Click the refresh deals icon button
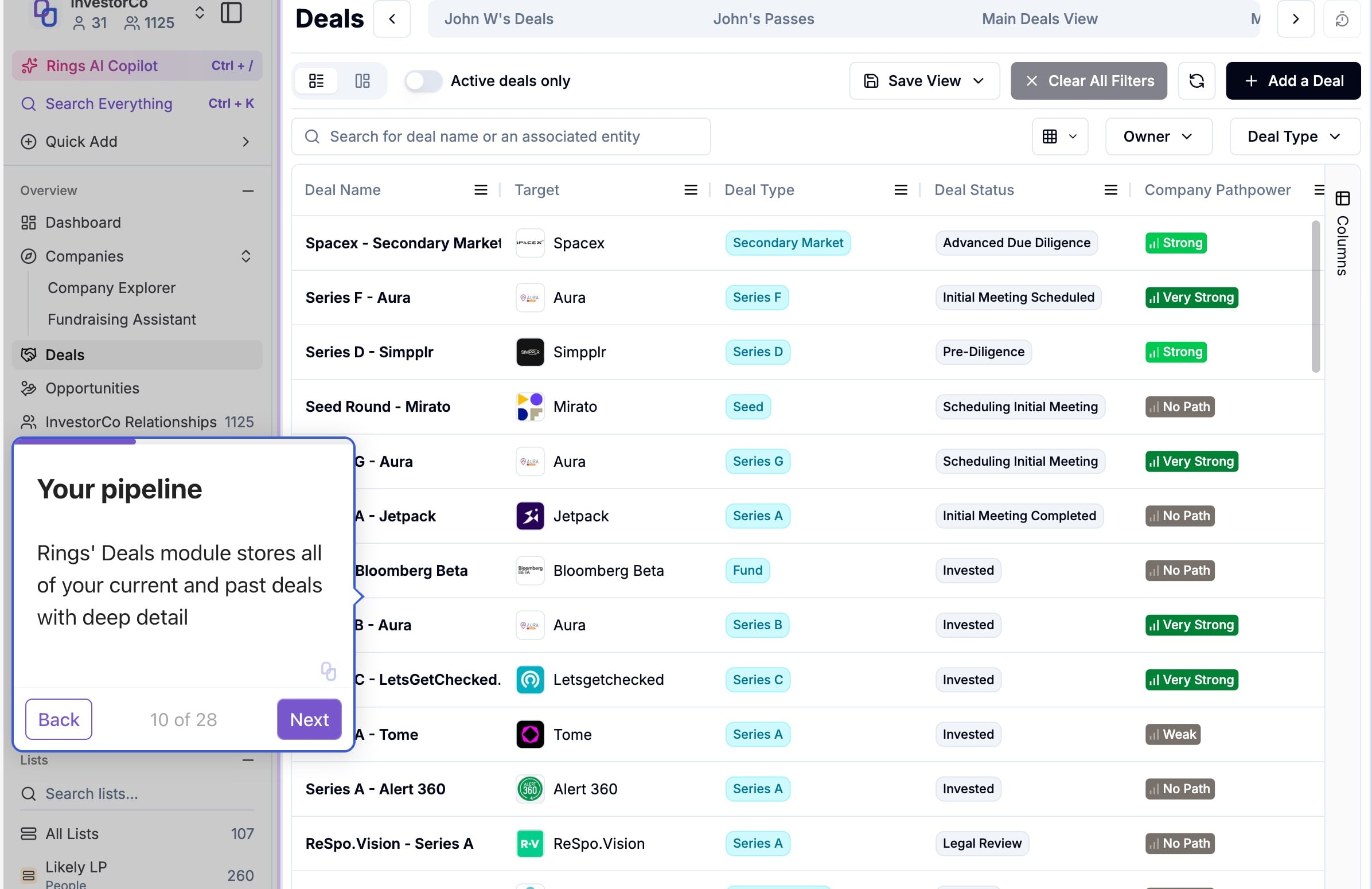This screenshot has width=1372, height=889. pos(1196,81)
